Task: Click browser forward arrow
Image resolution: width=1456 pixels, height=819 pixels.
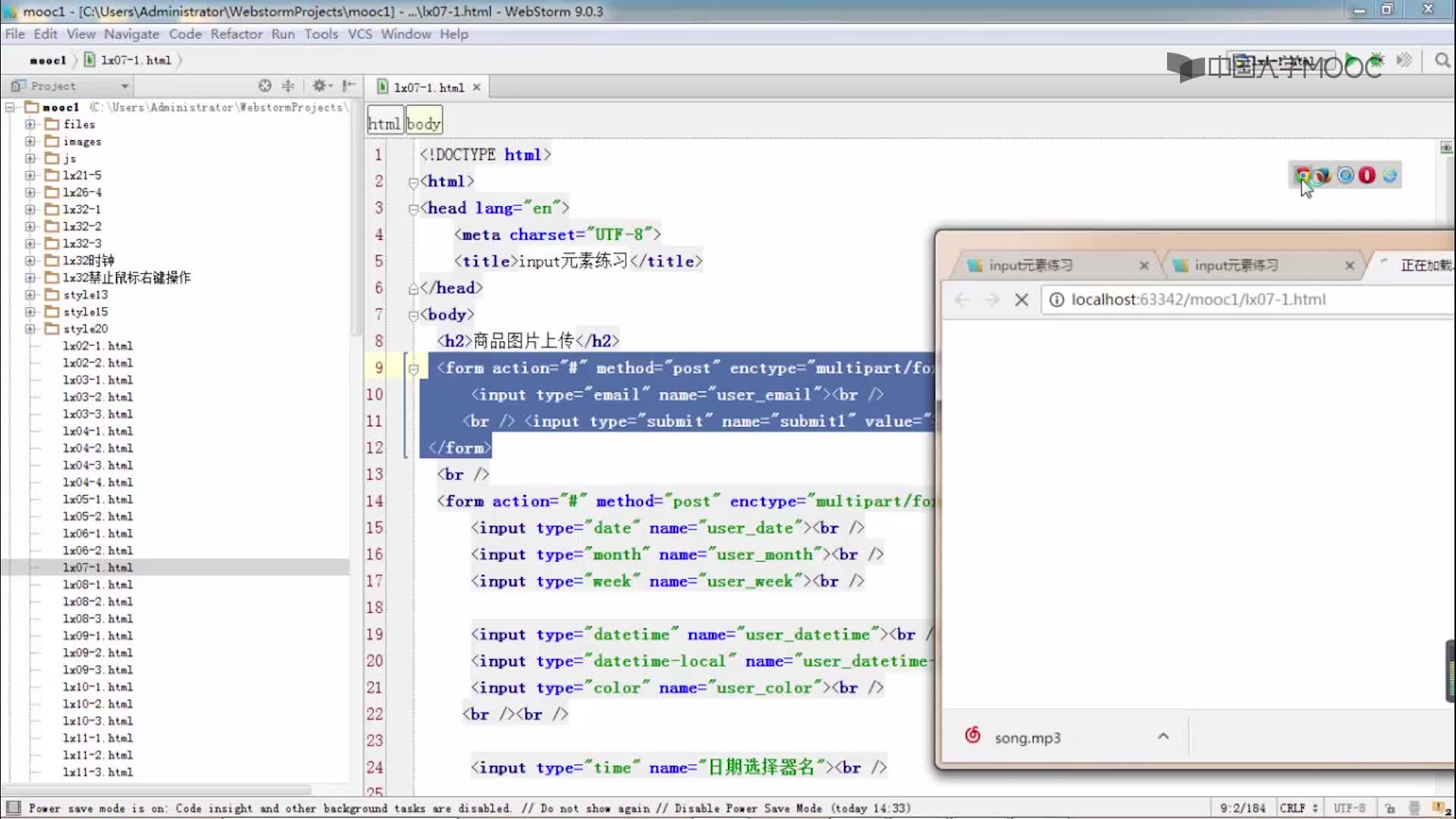Action: (991, 300)
